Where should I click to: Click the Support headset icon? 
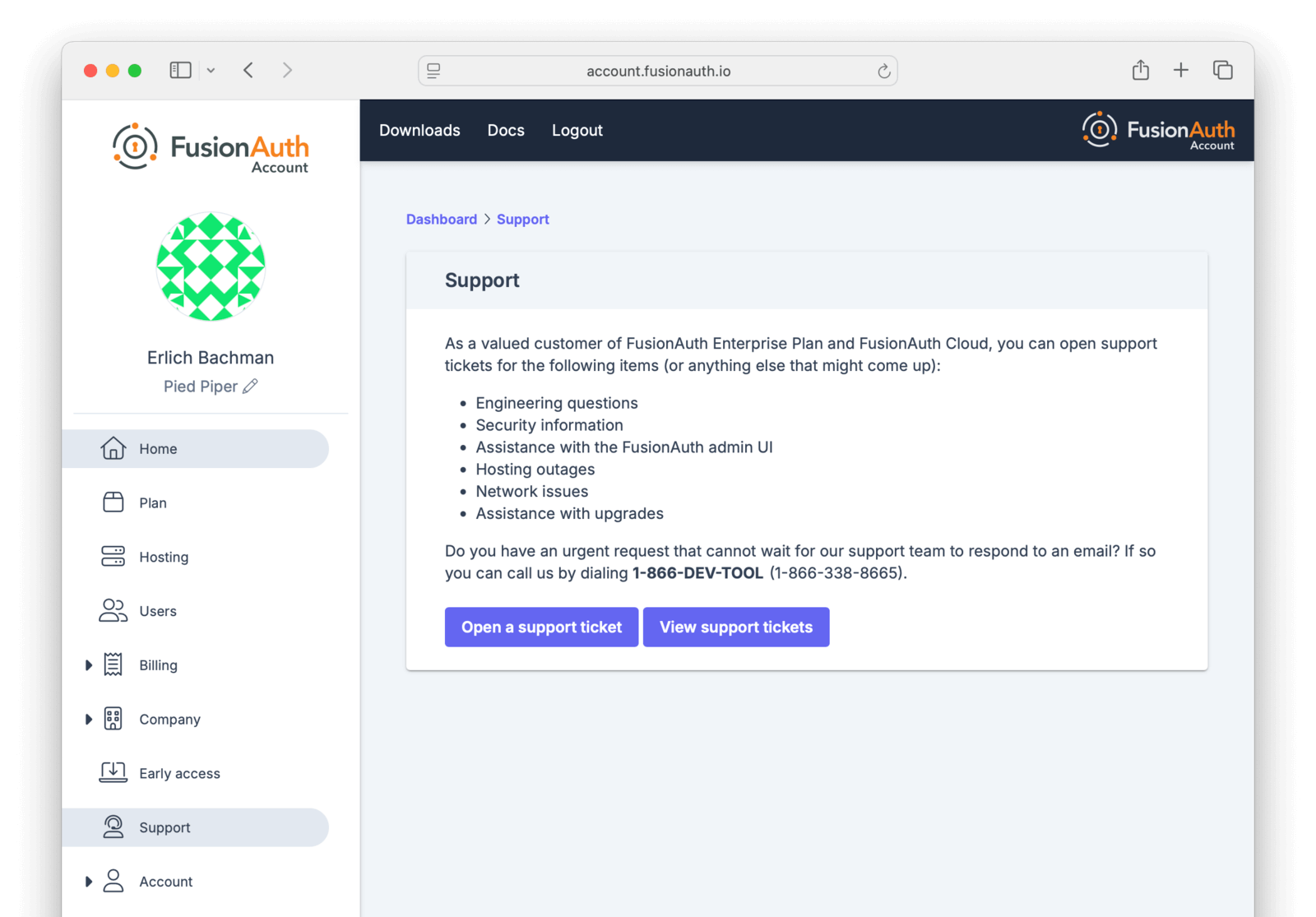click(x=114, y=827)
